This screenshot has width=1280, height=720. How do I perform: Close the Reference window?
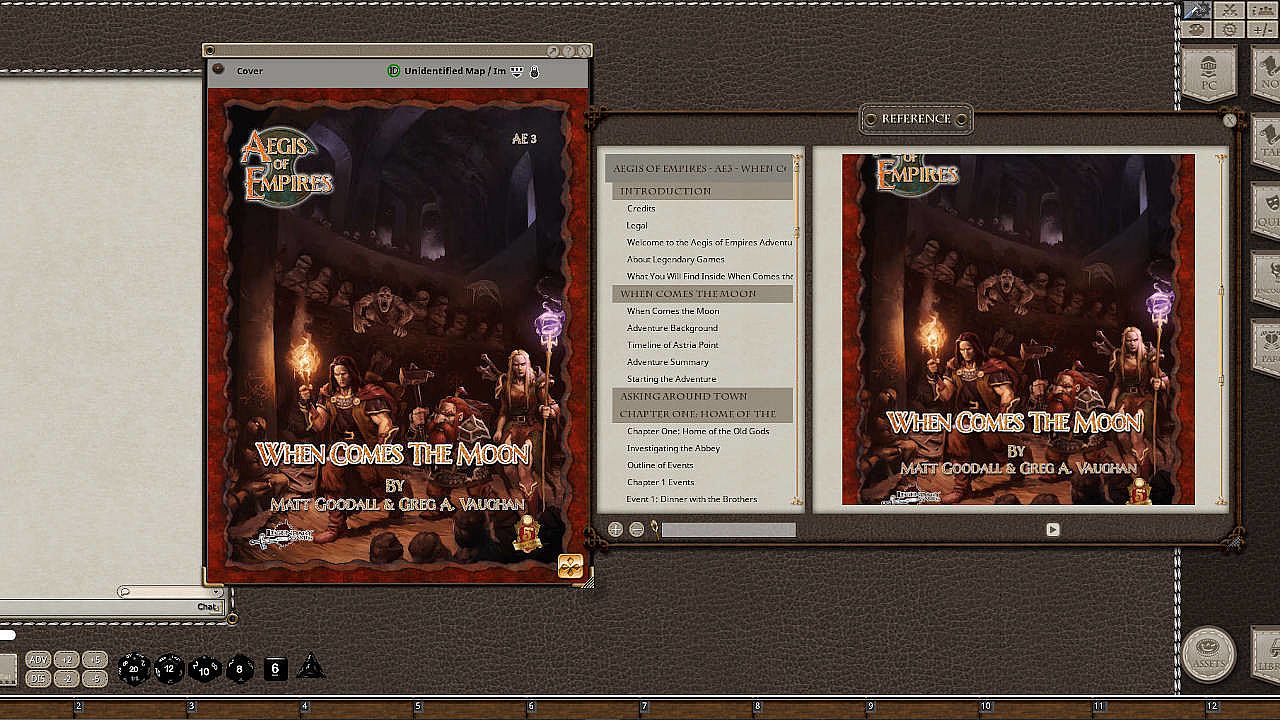pos(1230,120)
